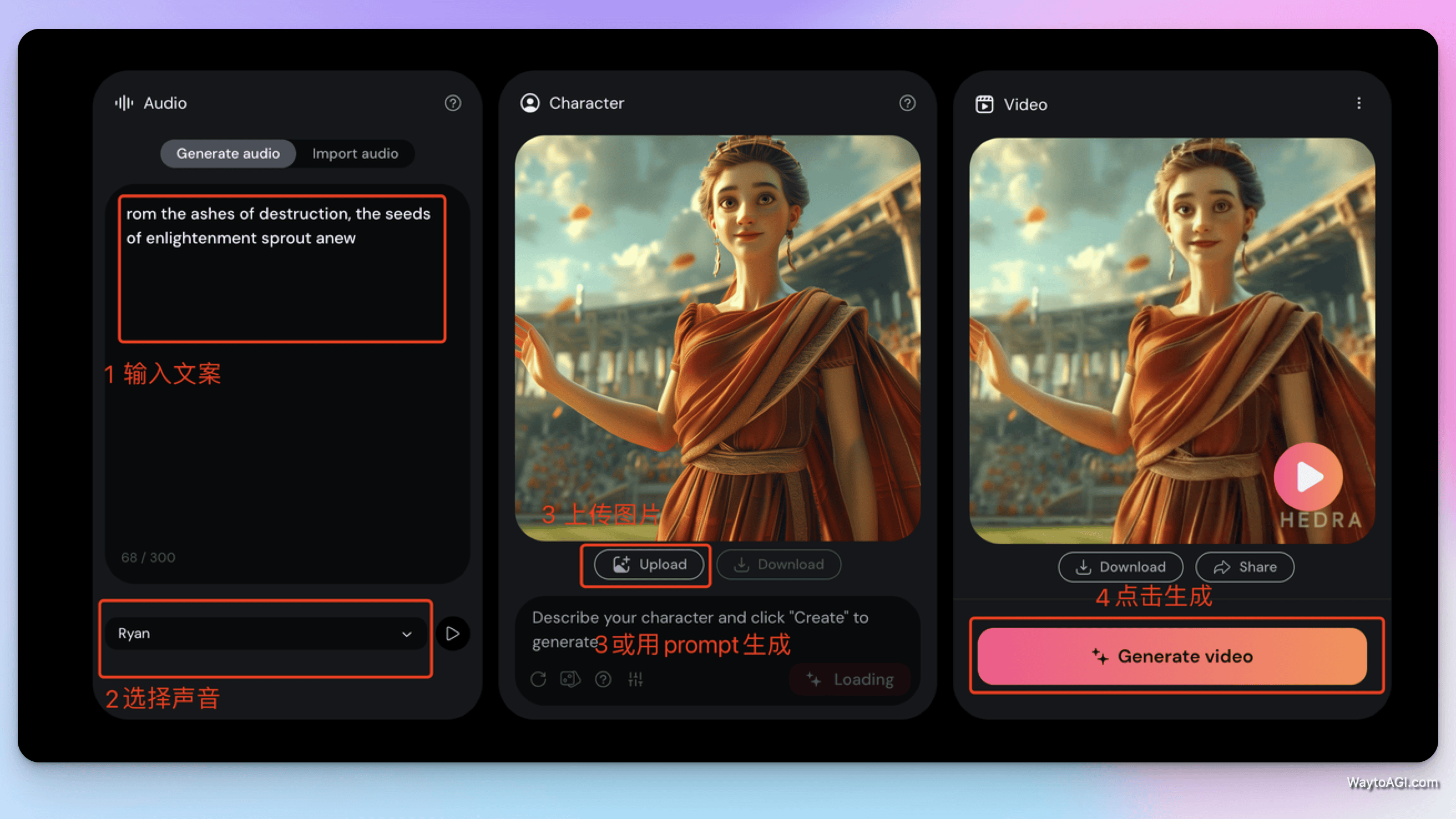
Task: Click the character description text field
Action: [715, 629]
